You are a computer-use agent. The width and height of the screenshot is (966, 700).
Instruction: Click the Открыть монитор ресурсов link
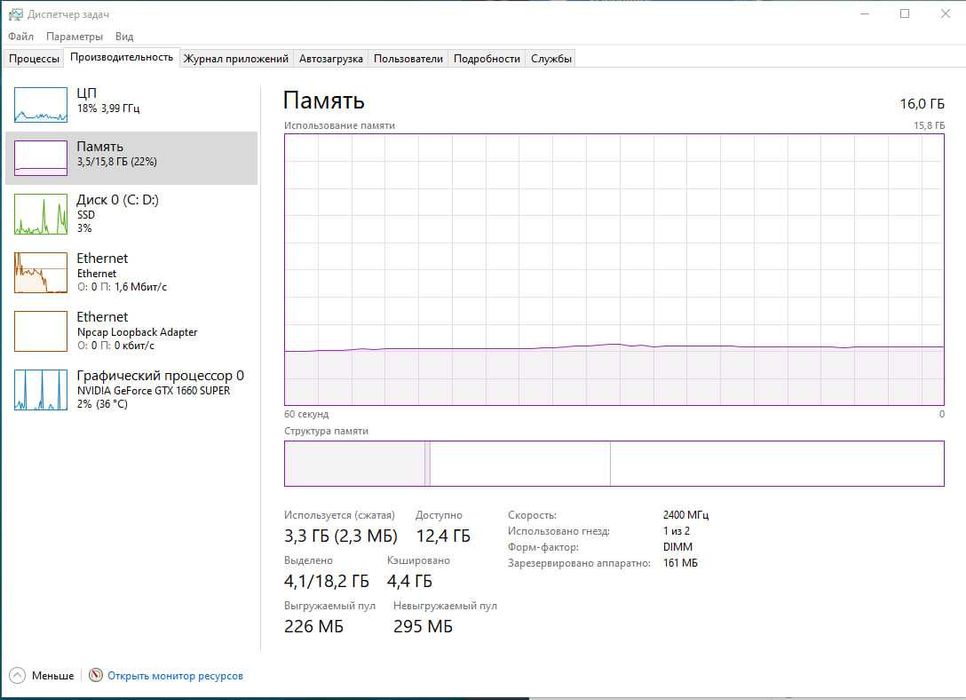[175, 676]
